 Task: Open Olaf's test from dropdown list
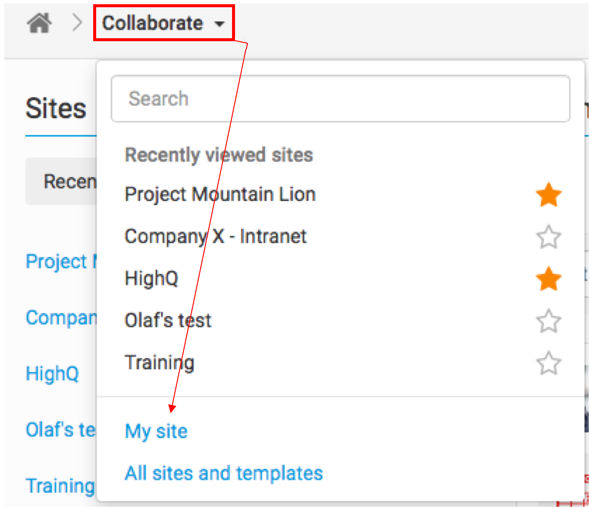click(x=168, y=321)
